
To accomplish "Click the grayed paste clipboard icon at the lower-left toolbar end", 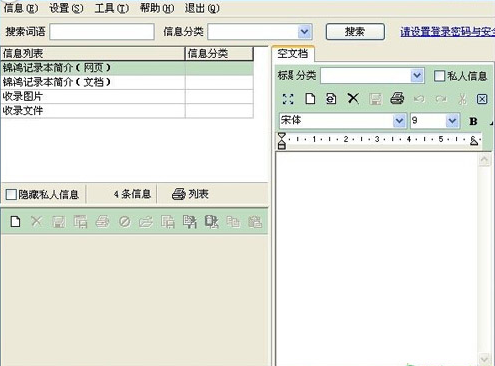I will point(255,222).
